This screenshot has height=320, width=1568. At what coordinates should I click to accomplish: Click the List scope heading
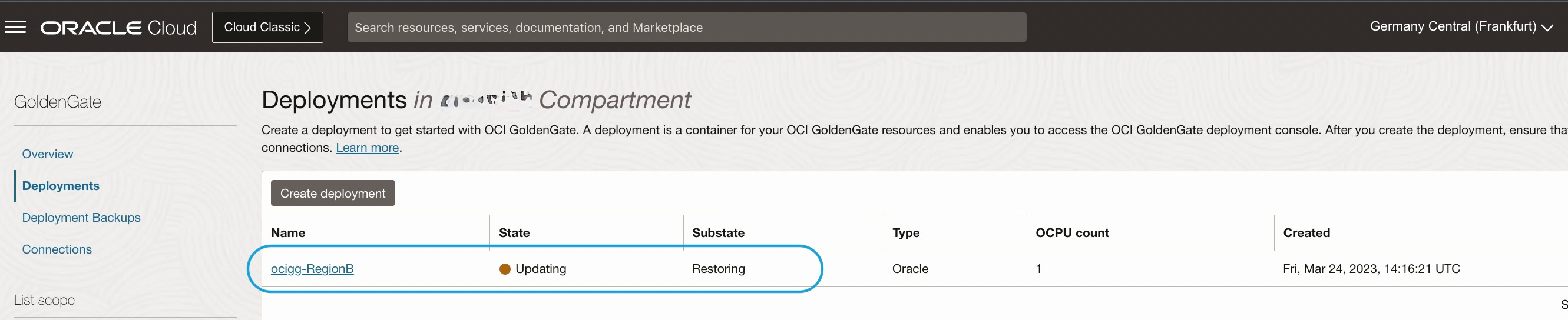coord(44,300)
